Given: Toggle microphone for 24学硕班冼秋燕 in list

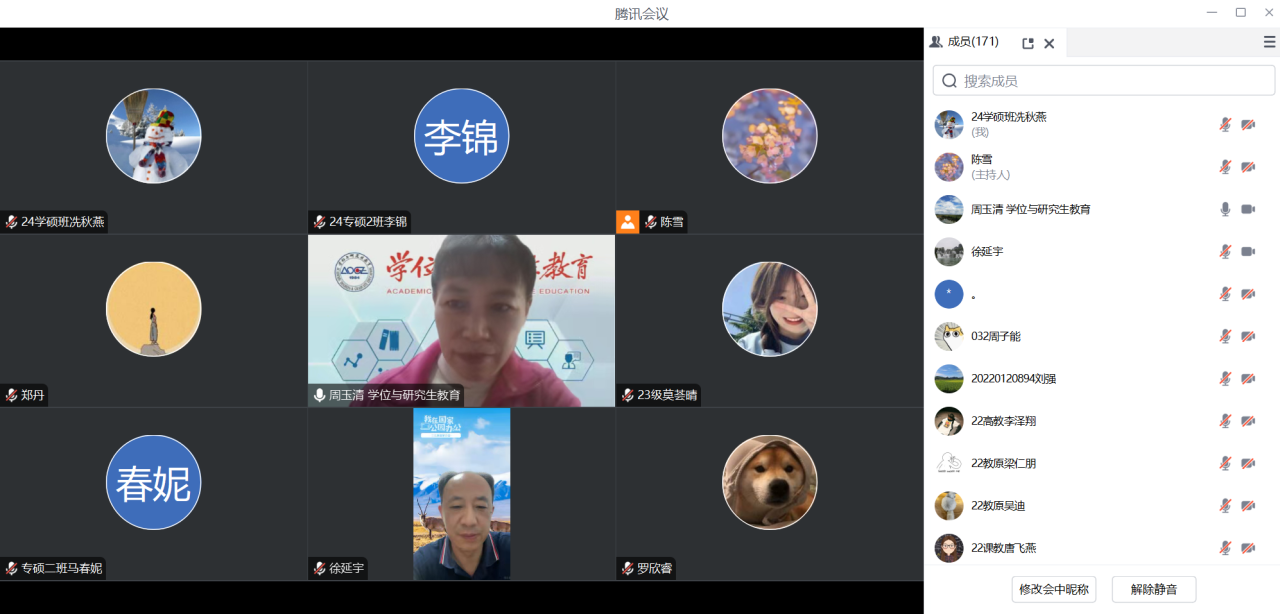Looking at the screenshot, I should pos(1225,125).
